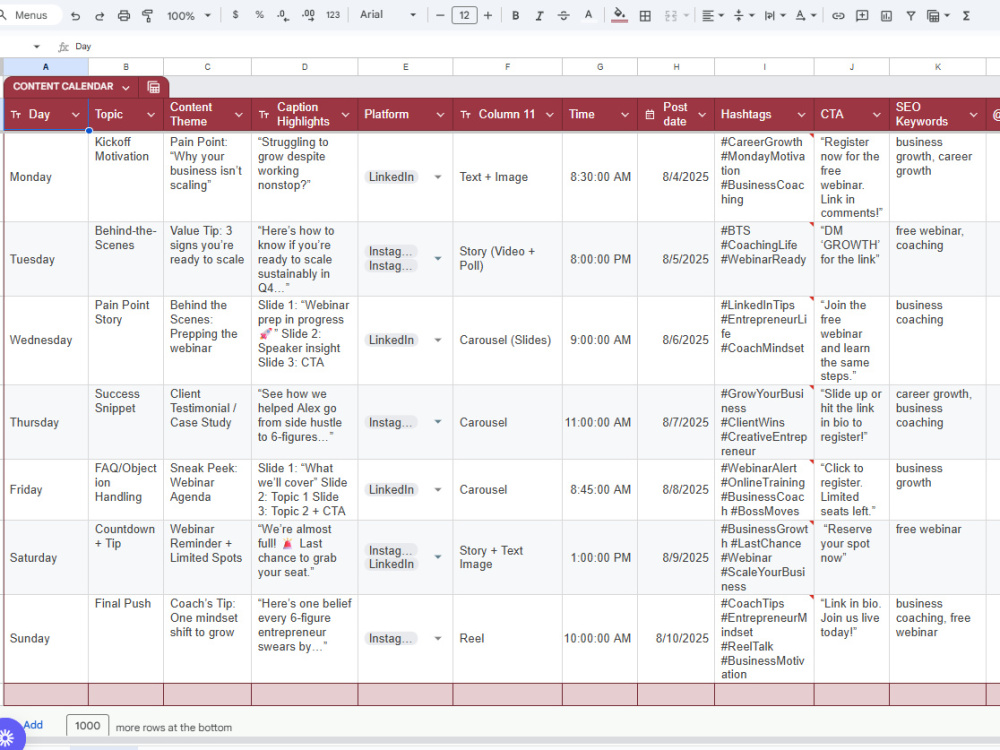
Task: Select column F header
Action: click(x=507, y=67)
